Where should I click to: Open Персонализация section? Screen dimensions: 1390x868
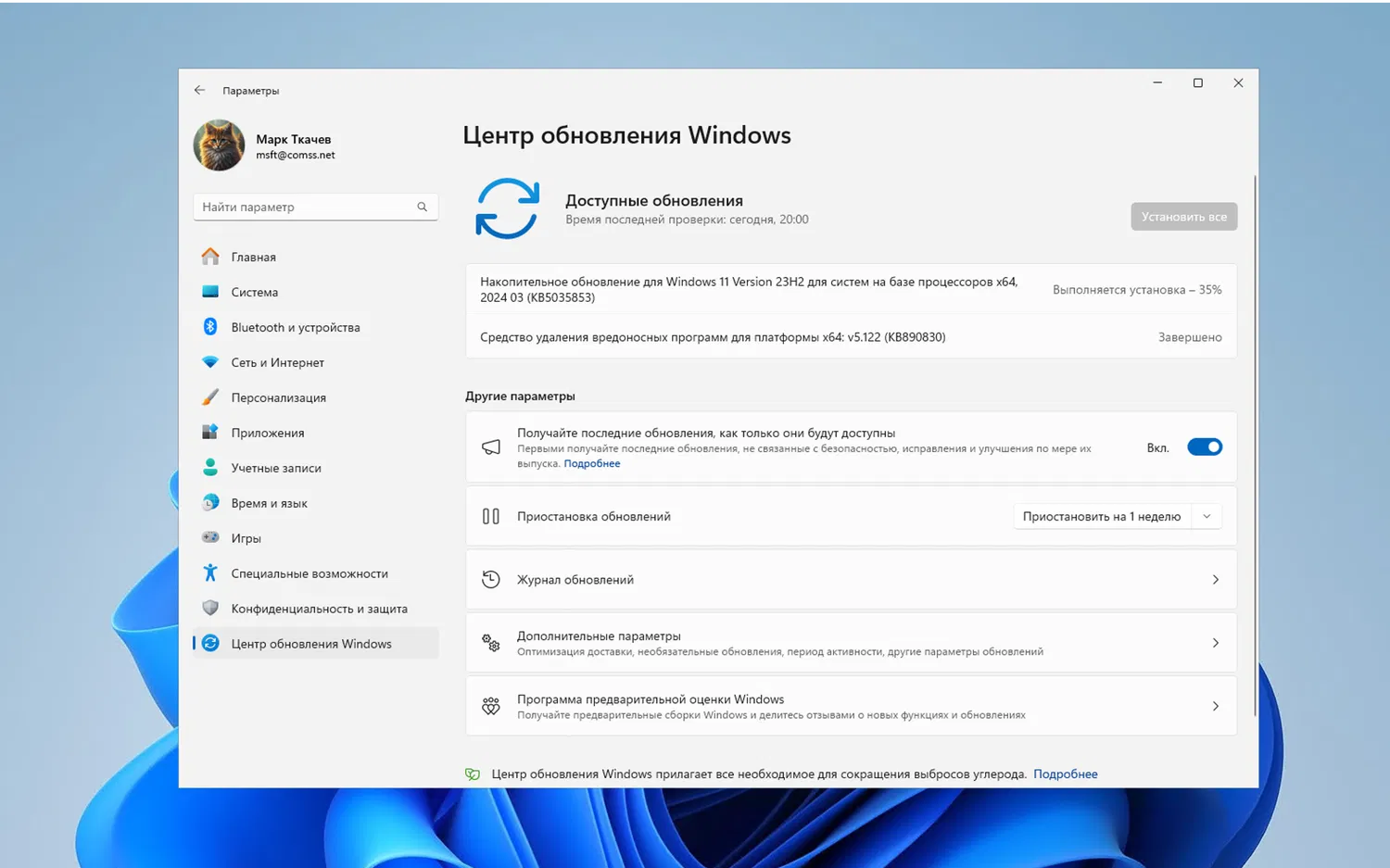click(315, 397)
